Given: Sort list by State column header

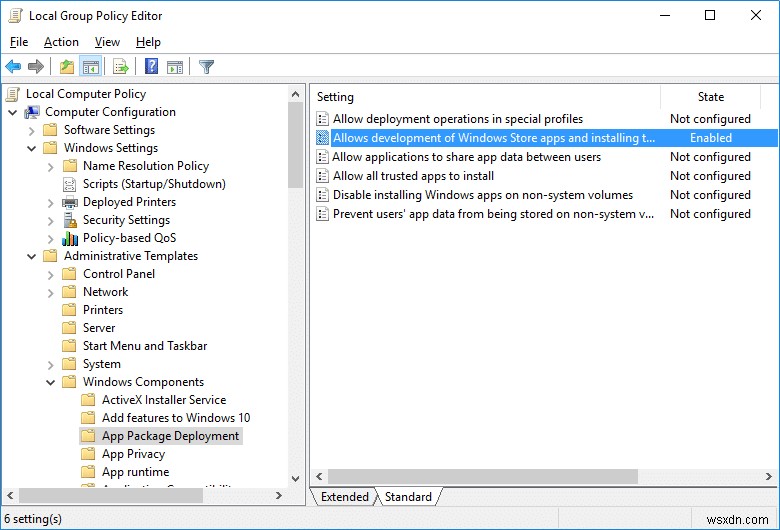Looking at the screenshot, I should 710,97.
